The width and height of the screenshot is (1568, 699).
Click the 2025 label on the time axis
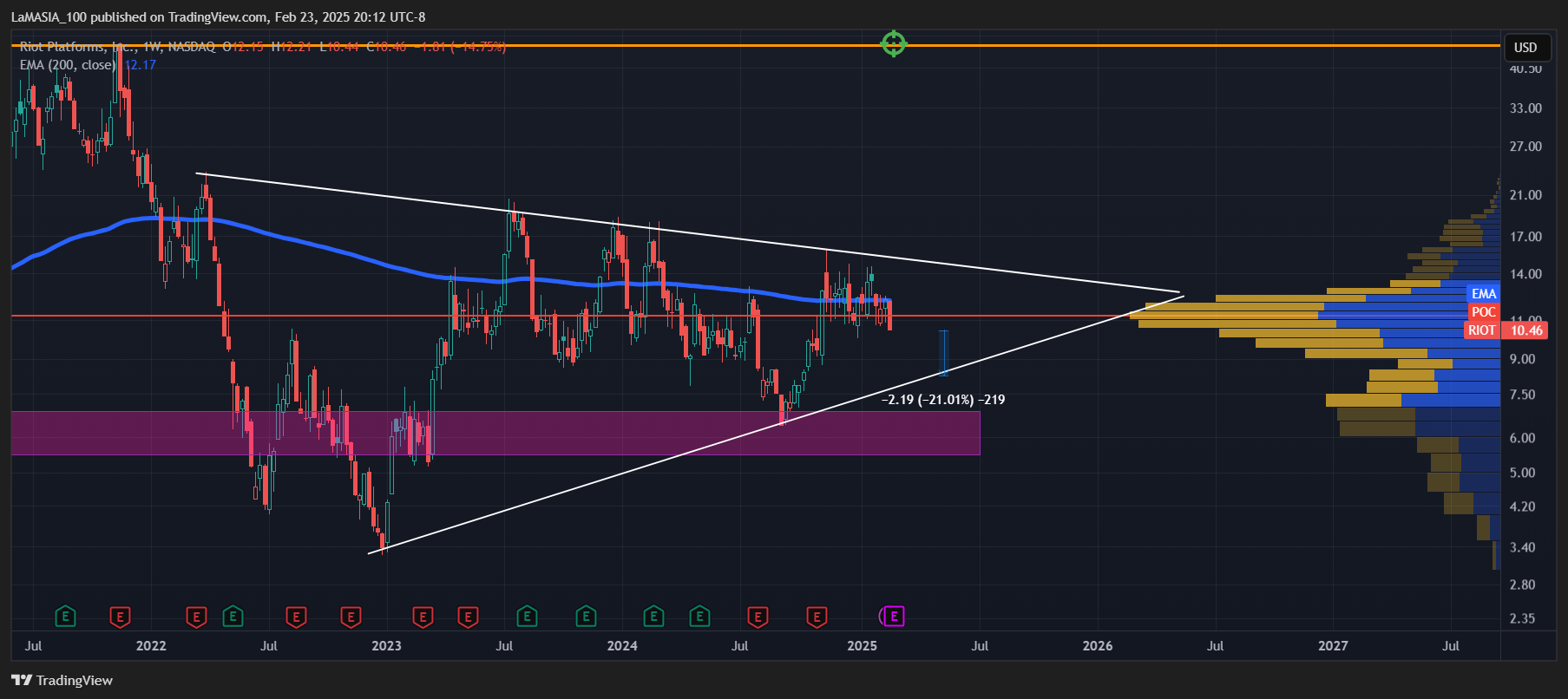click(862, 645)
